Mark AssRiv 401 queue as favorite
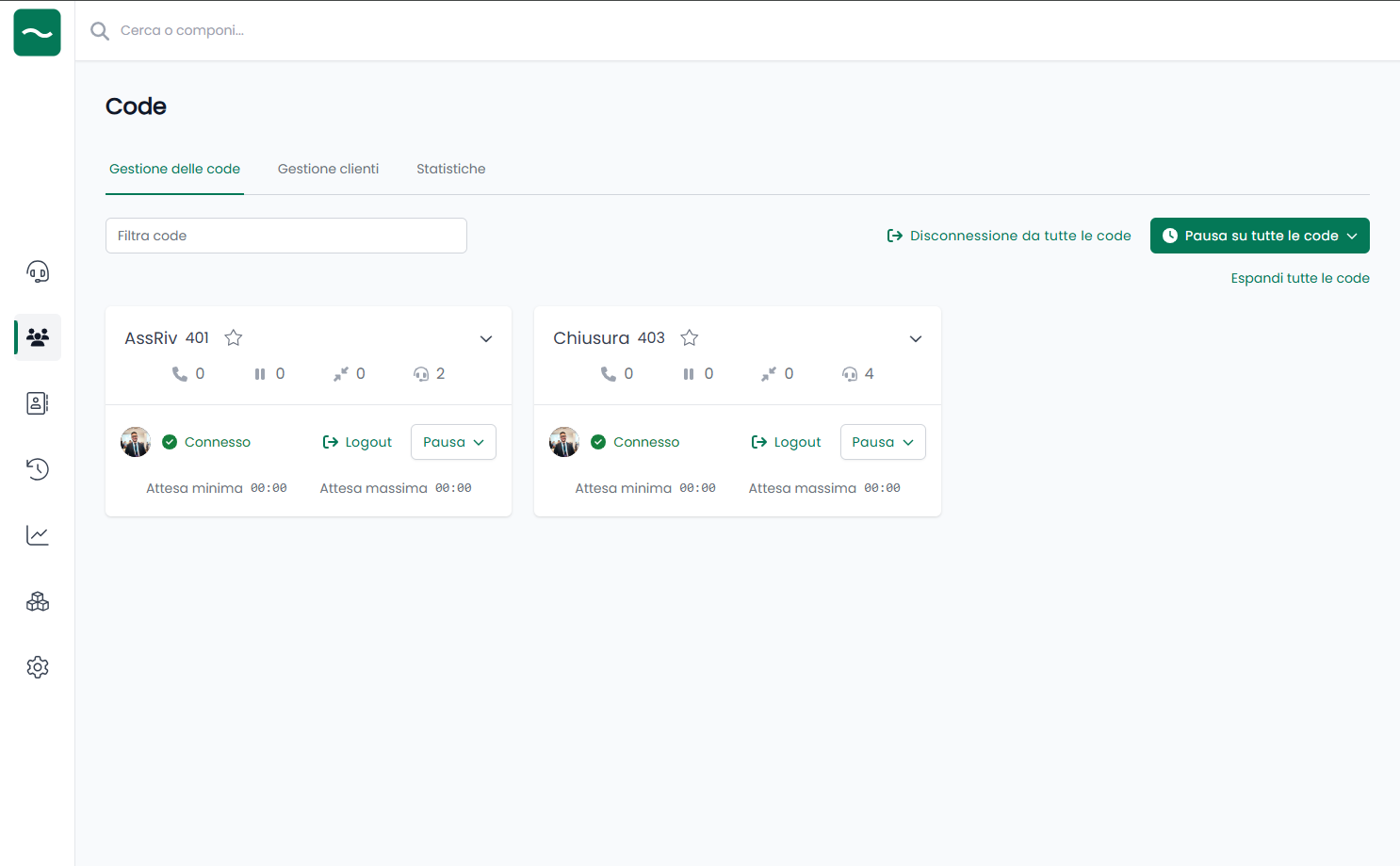 [x=234, y=337]
